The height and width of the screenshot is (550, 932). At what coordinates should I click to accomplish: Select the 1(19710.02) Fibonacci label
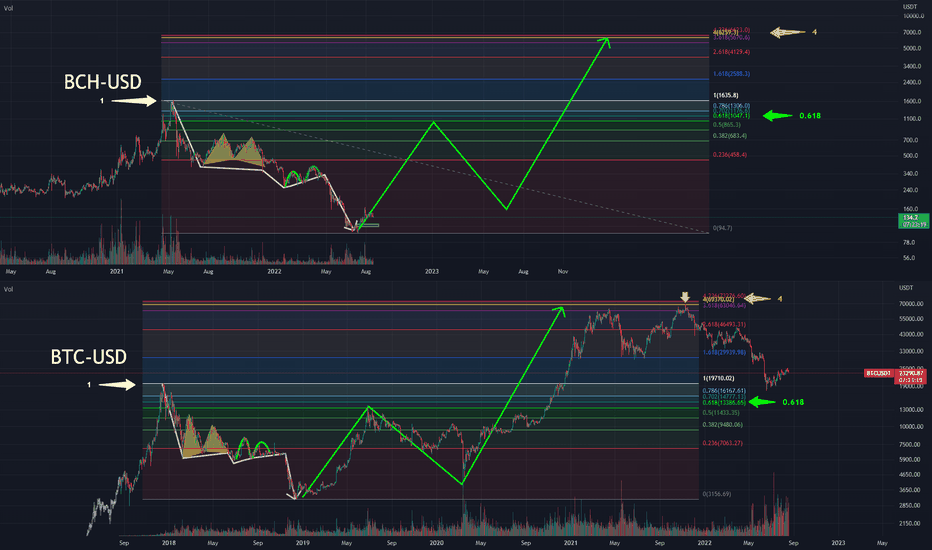719,379
